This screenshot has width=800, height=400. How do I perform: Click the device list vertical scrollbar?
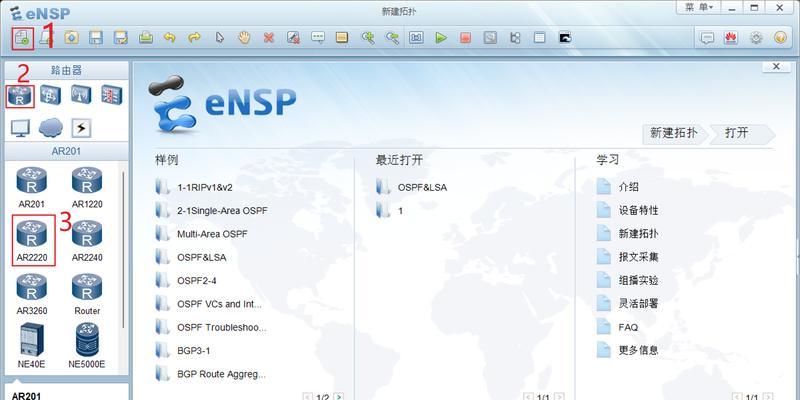pyautogui.click(x=123, y=250)
